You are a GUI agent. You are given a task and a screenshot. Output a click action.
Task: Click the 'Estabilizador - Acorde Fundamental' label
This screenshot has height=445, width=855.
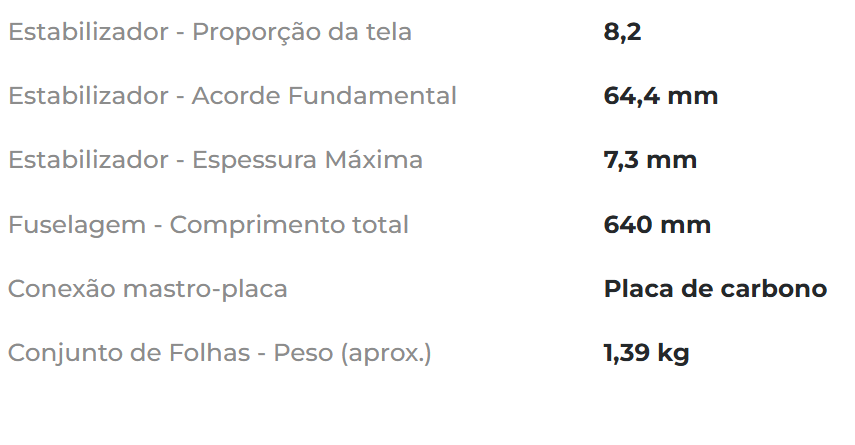click(232, 96)
